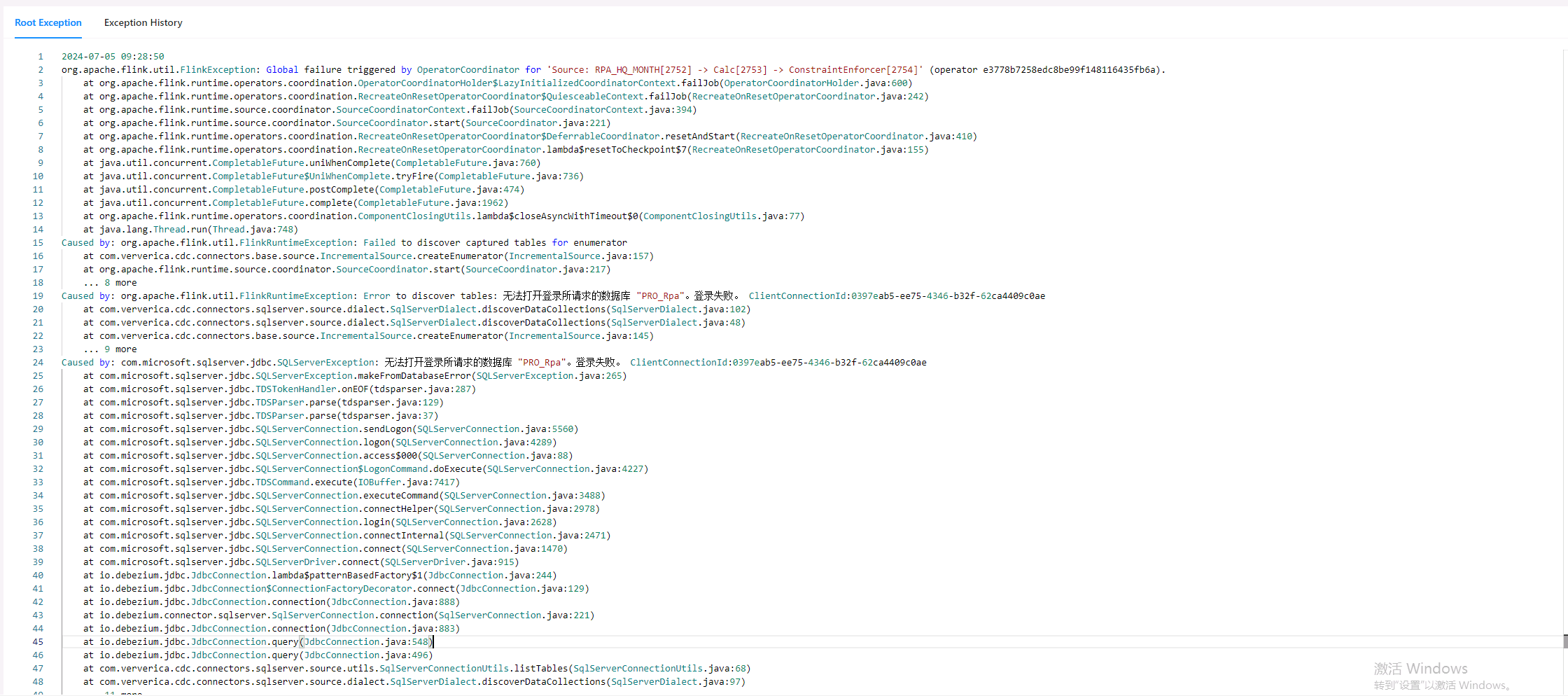
Task: Click IOBuffer.java:7417 reference
Action: pos(407,482)
